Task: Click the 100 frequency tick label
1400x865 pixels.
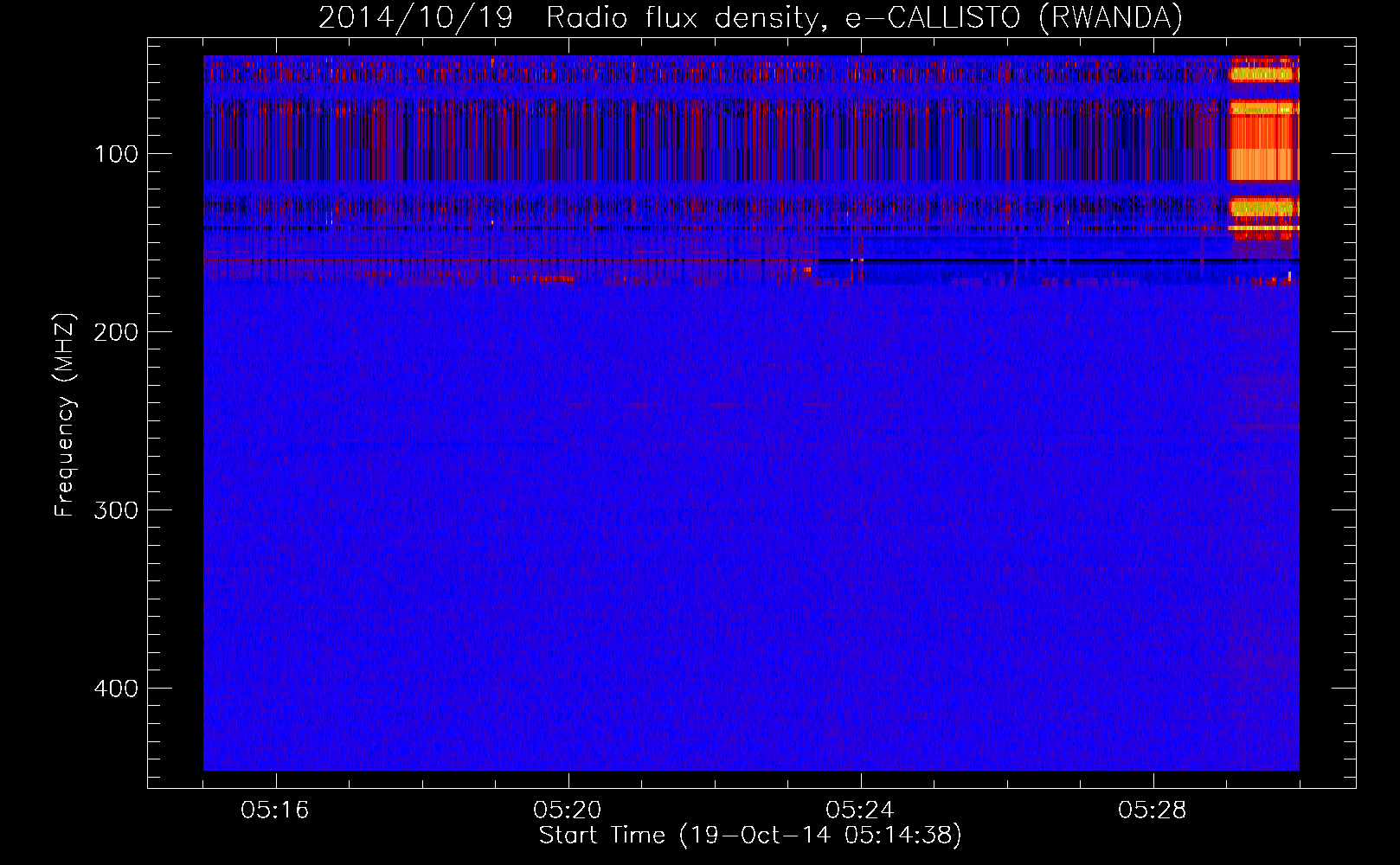Action: (x=116, y=154)
